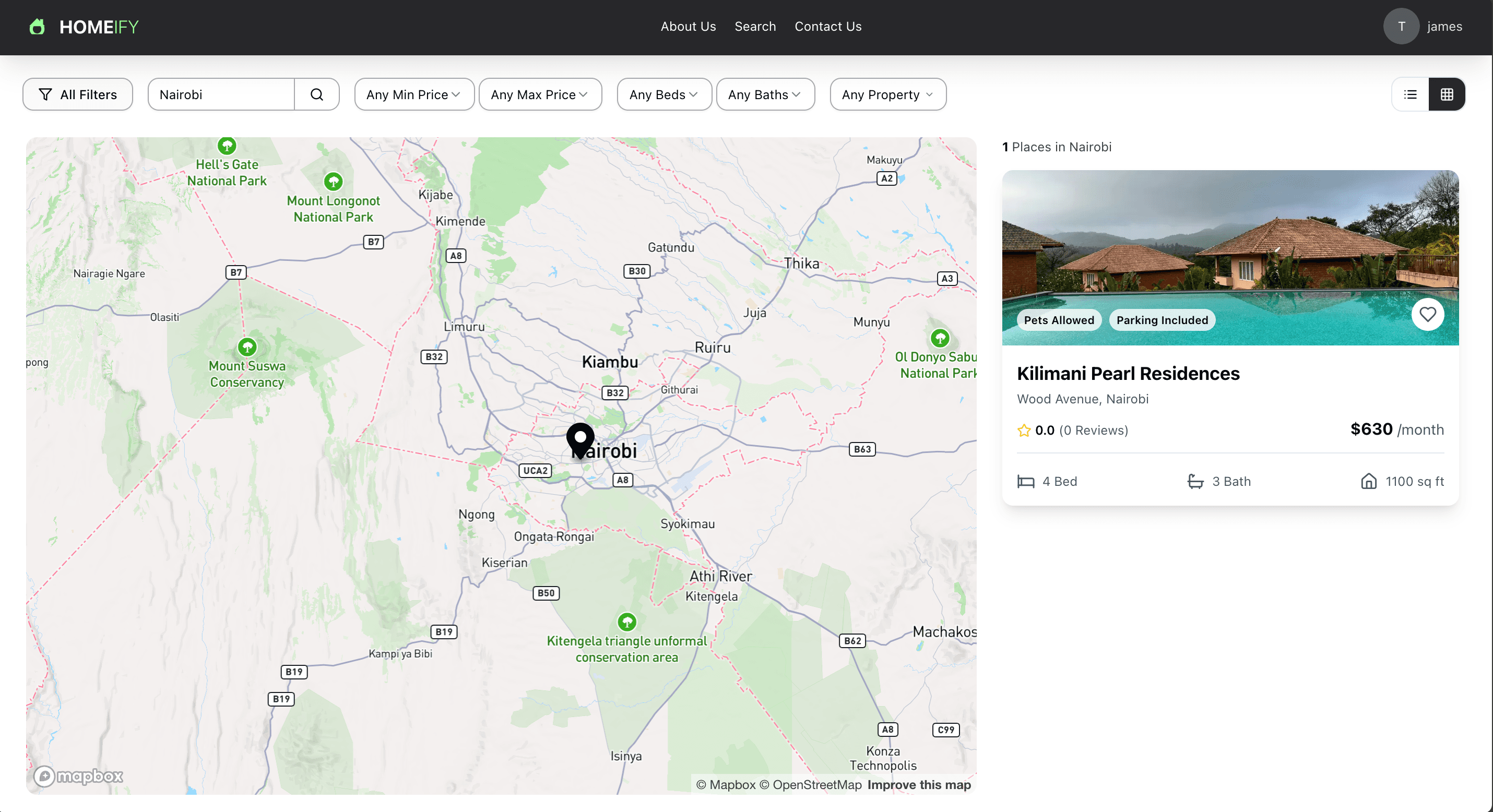Image resolution: width=1493 pixels, height=812 pixels.
Task: Click the Pets Allowed badge
Action: (1059, 320)
